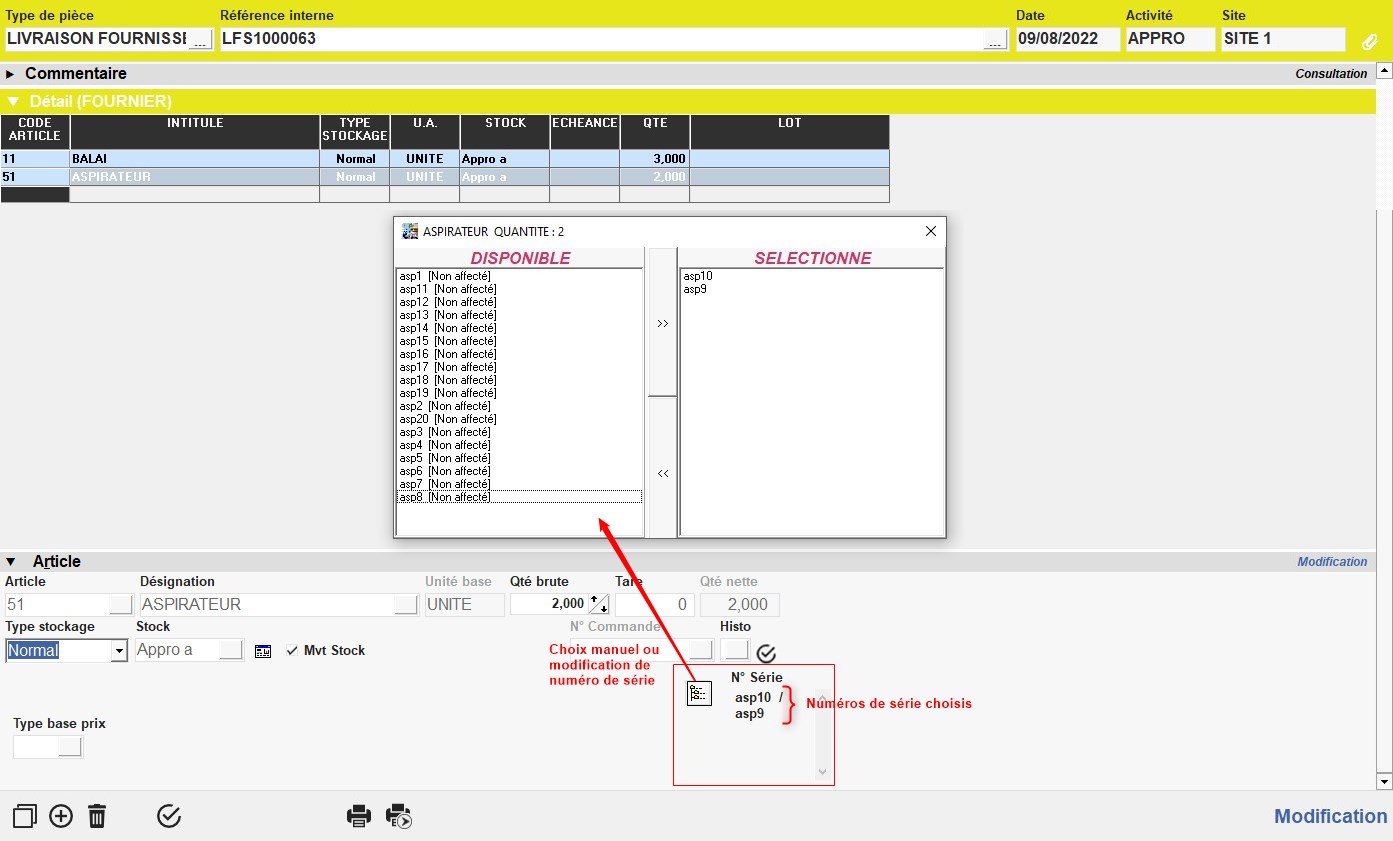Open the serial number selection icon
The width and height of the screenshot is (1393, 841).
699,693
